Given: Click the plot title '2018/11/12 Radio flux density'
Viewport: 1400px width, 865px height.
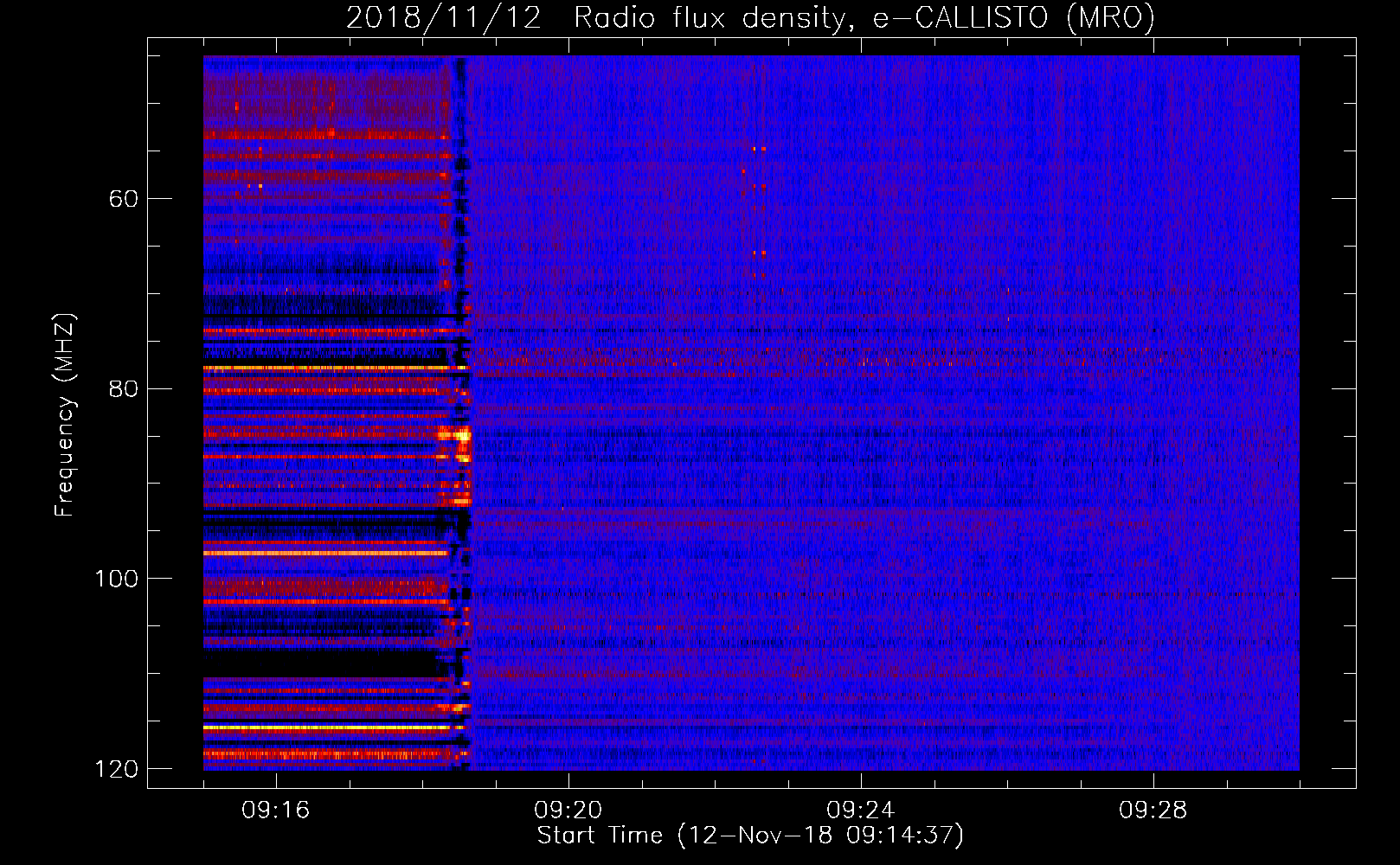Looking at the screenshot, I should pos(750,17).
